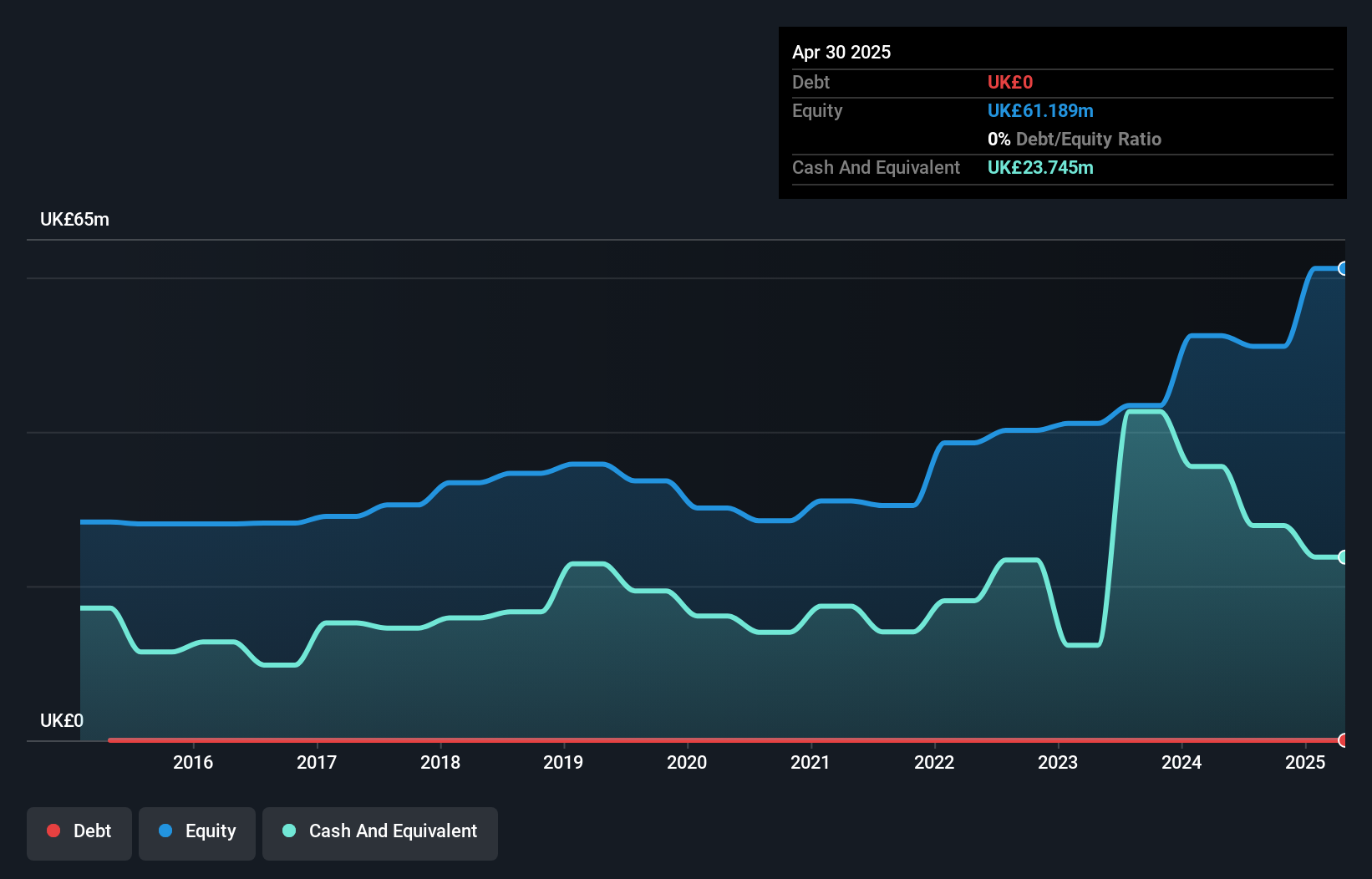Click the Apr 30 2025 tooltip header
This screenshot has width=1372, height=879.
(841, 52)
